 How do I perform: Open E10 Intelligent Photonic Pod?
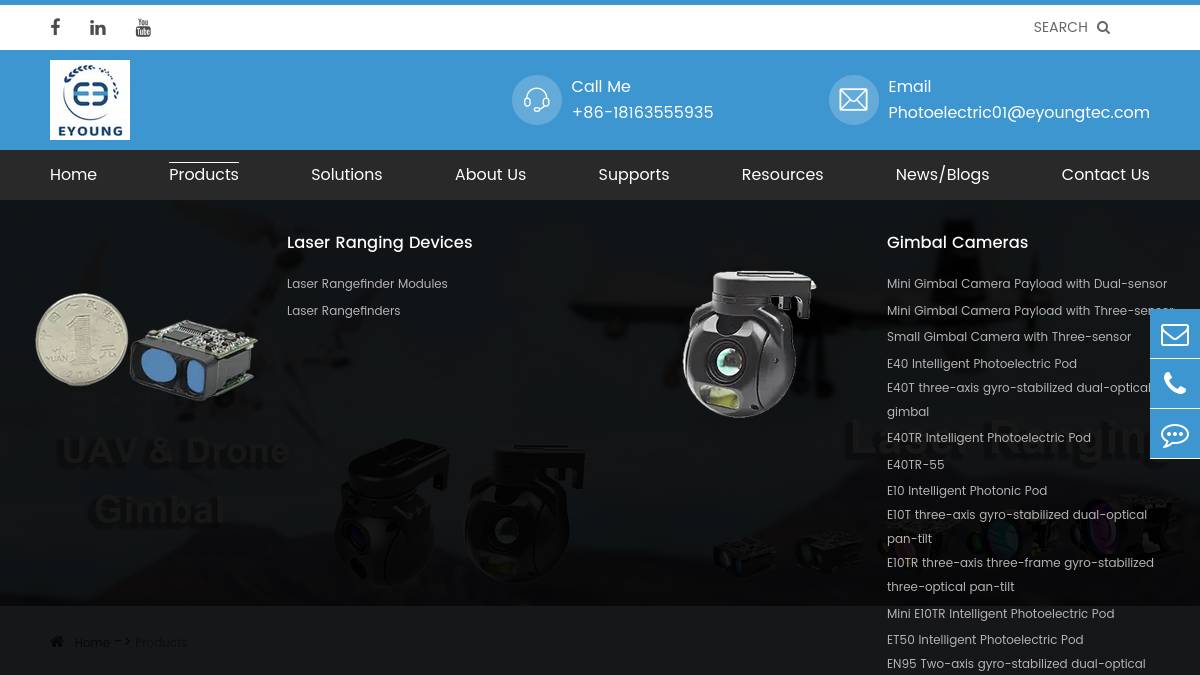[x=967, y=491]
